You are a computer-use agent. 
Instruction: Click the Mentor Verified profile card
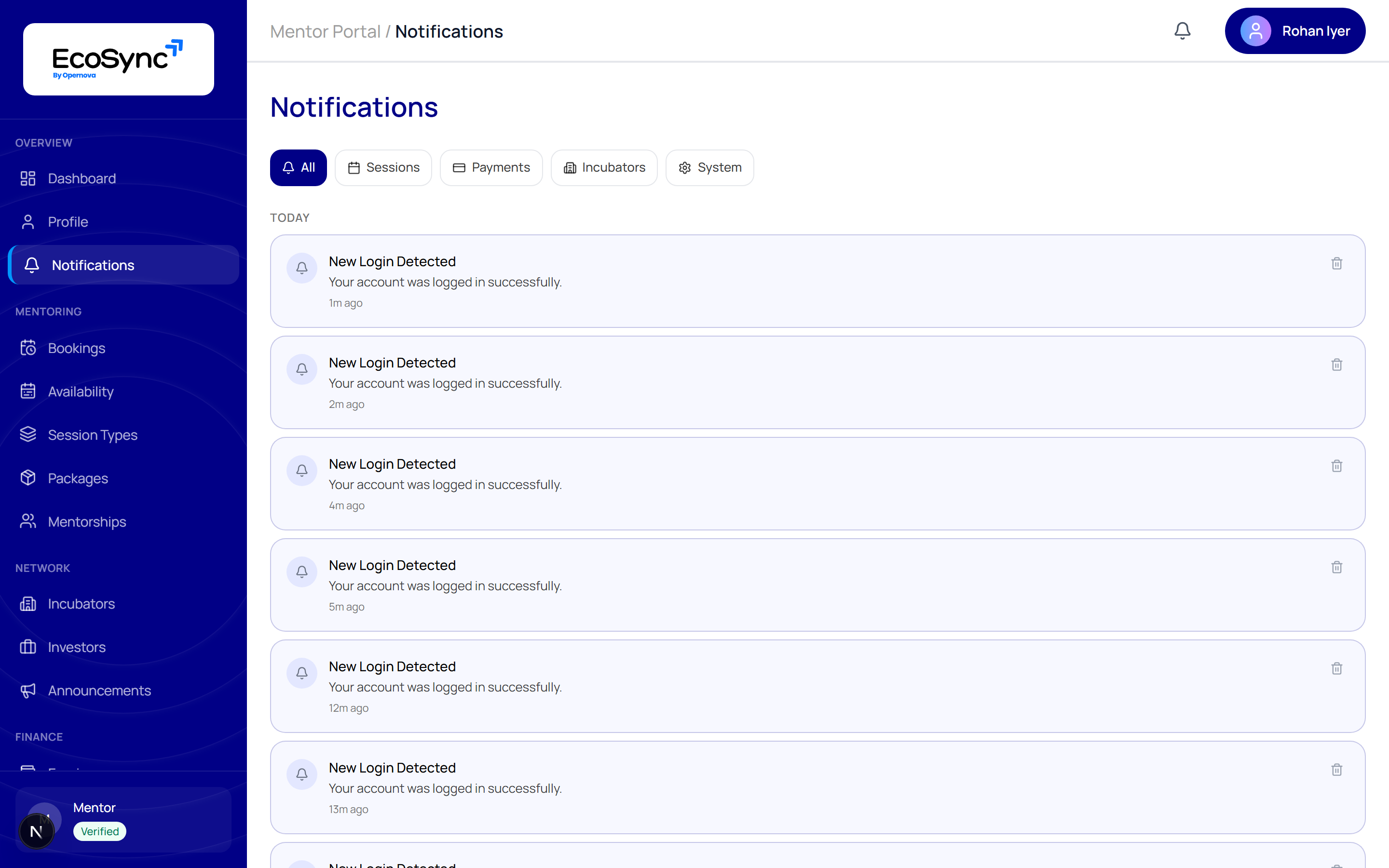pyautogui.click(x=123, y=820)
